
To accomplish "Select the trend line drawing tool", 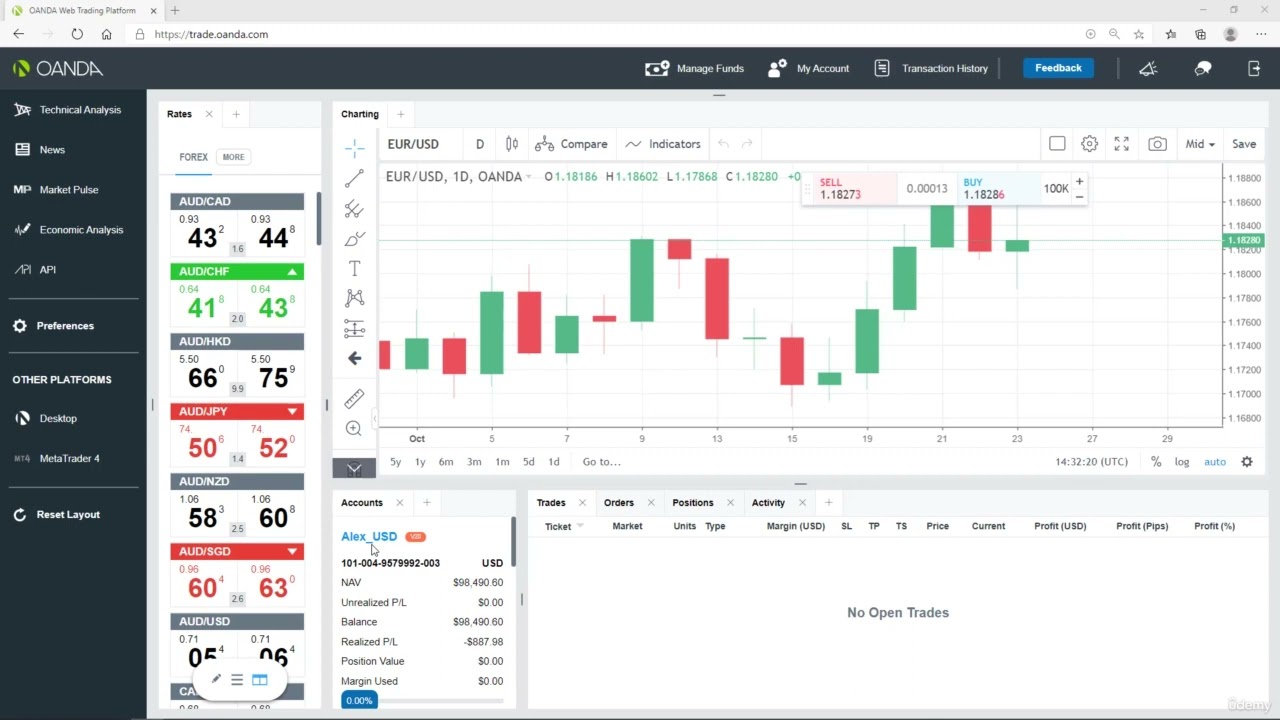I will [x=354, y=179].
